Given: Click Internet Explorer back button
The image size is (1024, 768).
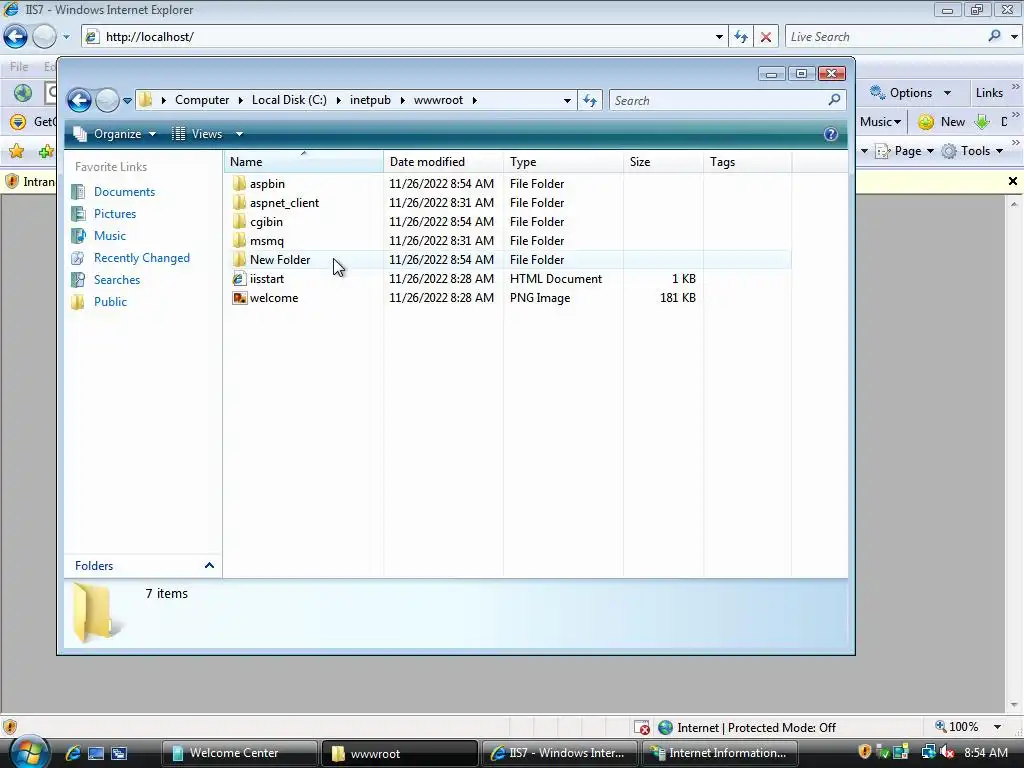Looking at the screenshot, I should [16, 37].
